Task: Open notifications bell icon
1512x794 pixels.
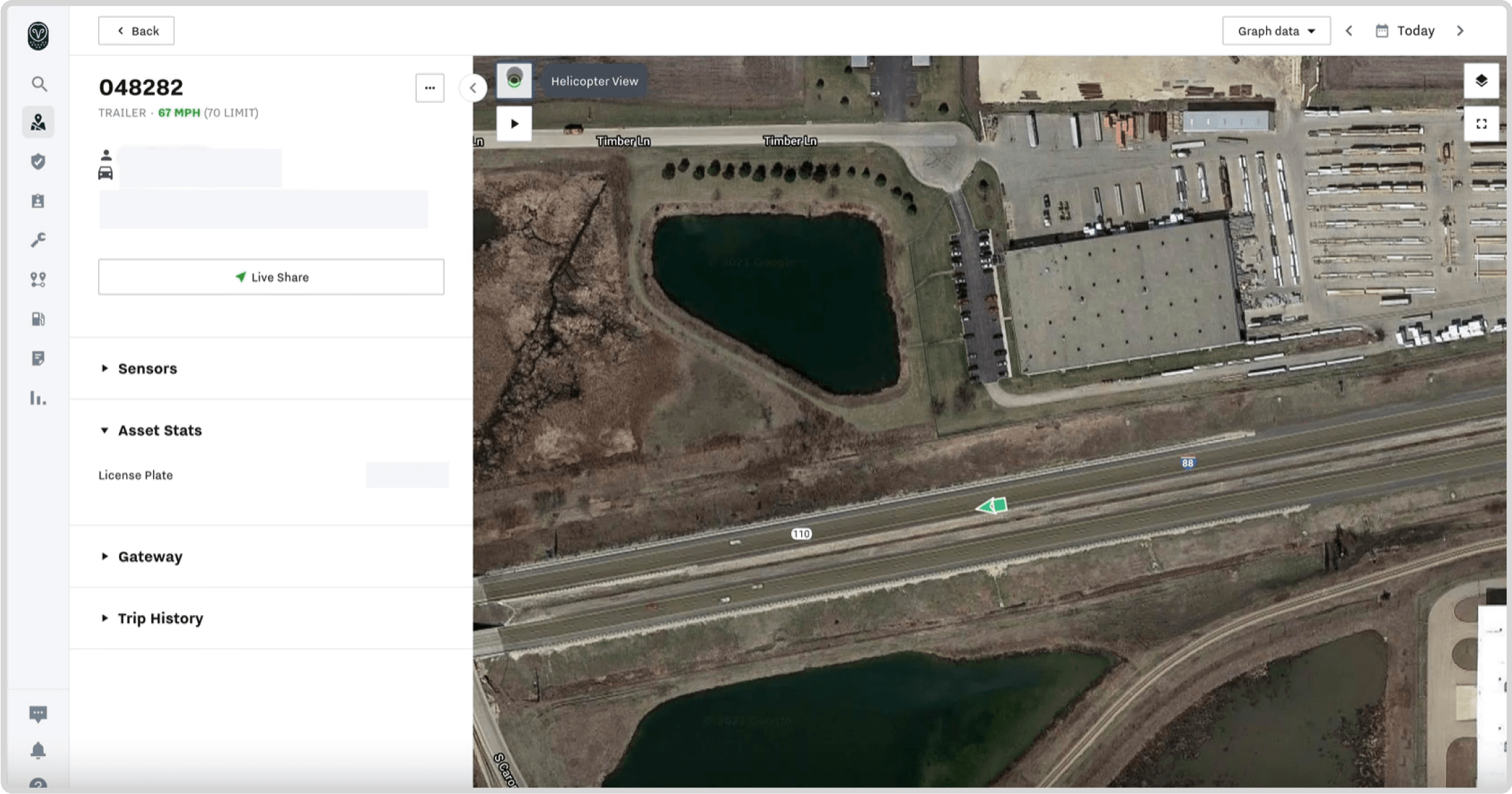Action: 38,751
